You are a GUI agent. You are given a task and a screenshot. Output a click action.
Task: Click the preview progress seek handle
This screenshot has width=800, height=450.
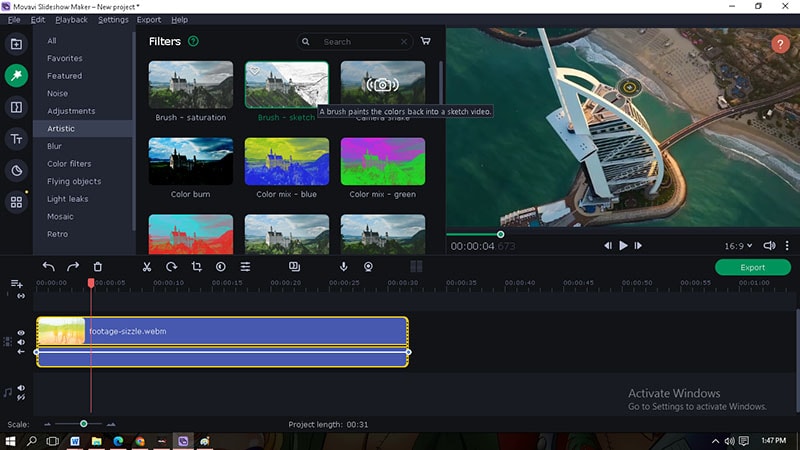(501, 234)
